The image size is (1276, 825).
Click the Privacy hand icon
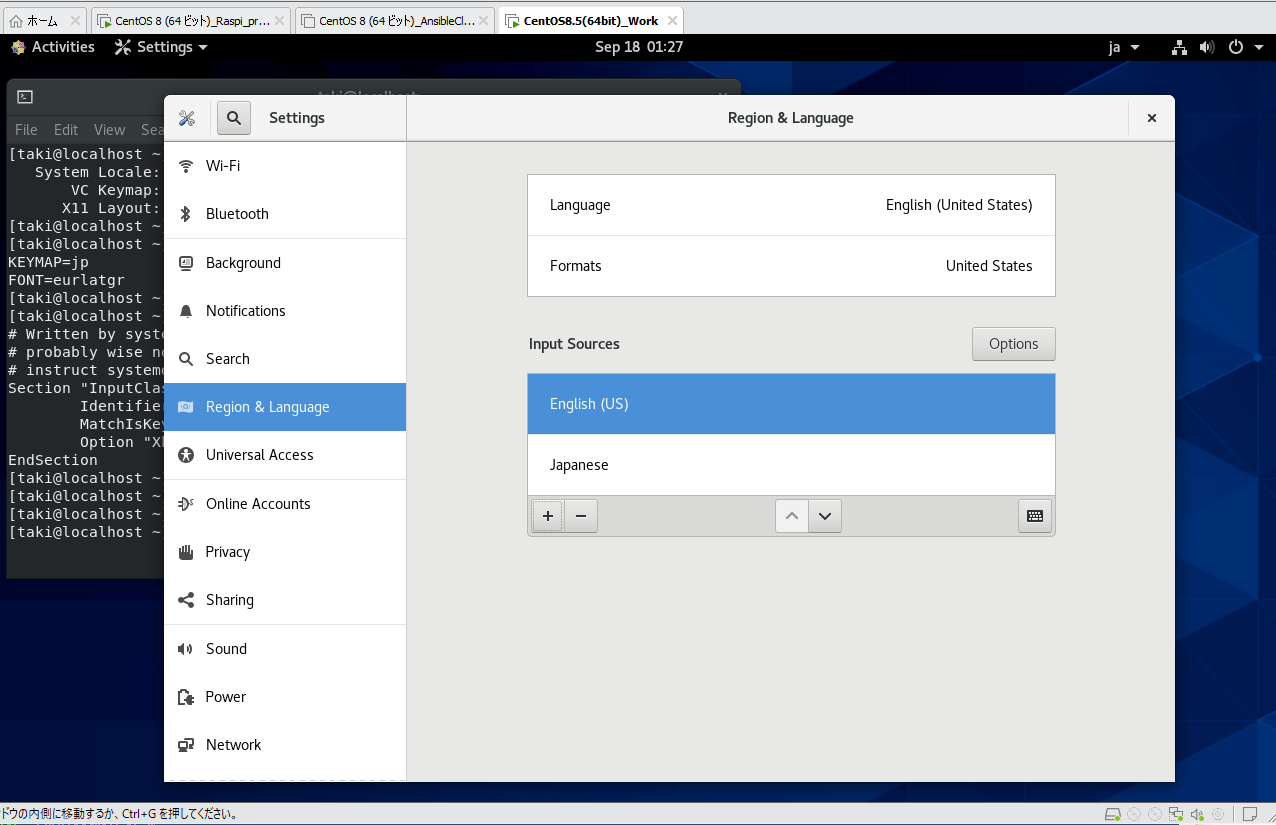(185, 552)
